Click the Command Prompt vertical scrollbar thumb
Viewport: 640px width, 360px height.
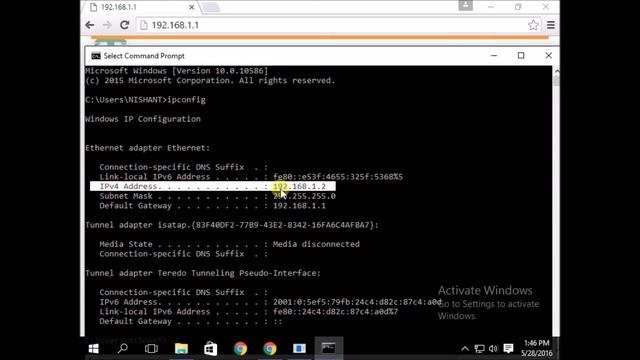(x=556, y=80)
